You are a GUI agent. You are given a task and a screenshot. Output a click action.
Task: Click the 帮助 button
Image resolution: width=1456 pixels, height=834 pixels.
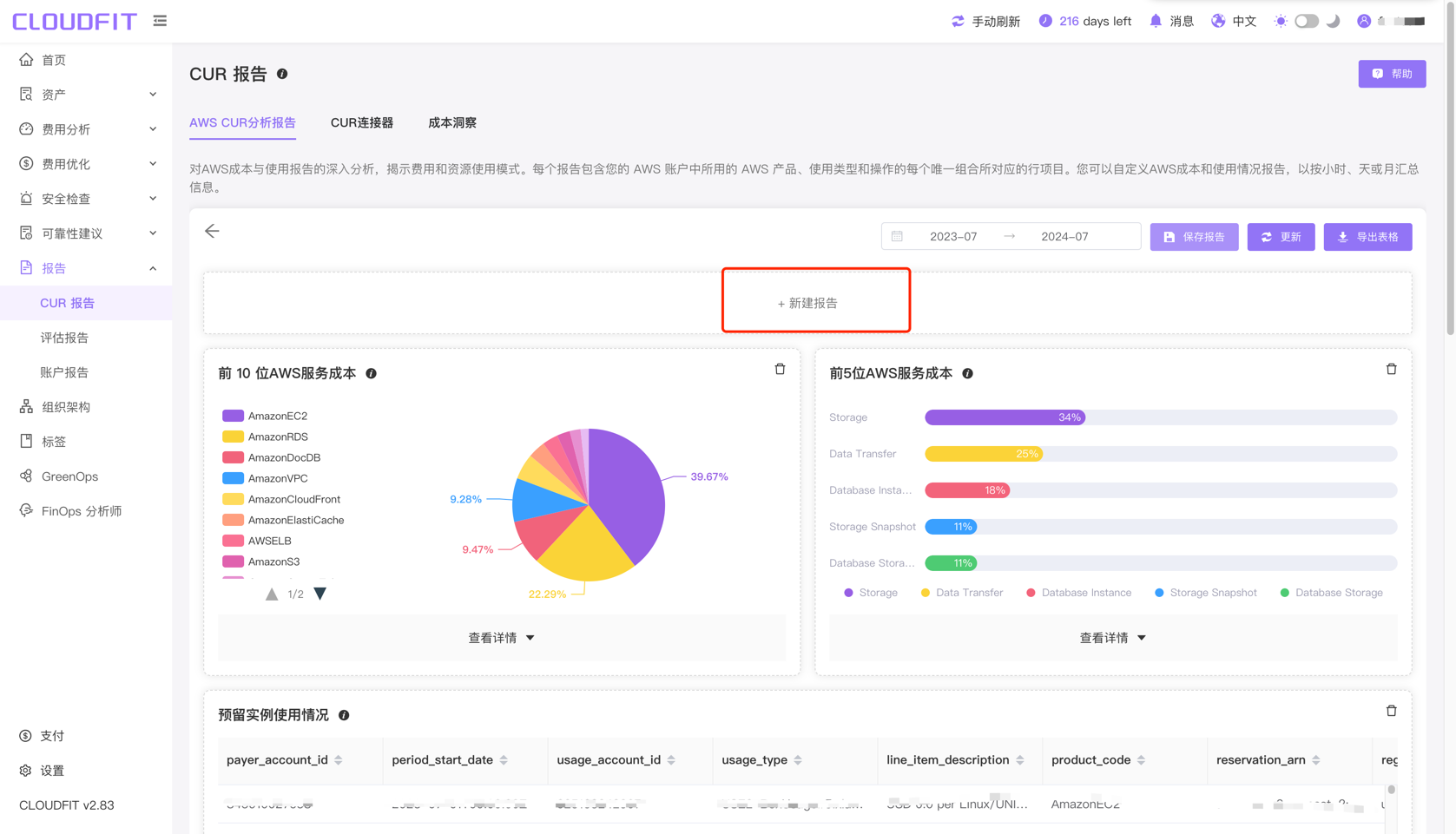click(1392, 74)
